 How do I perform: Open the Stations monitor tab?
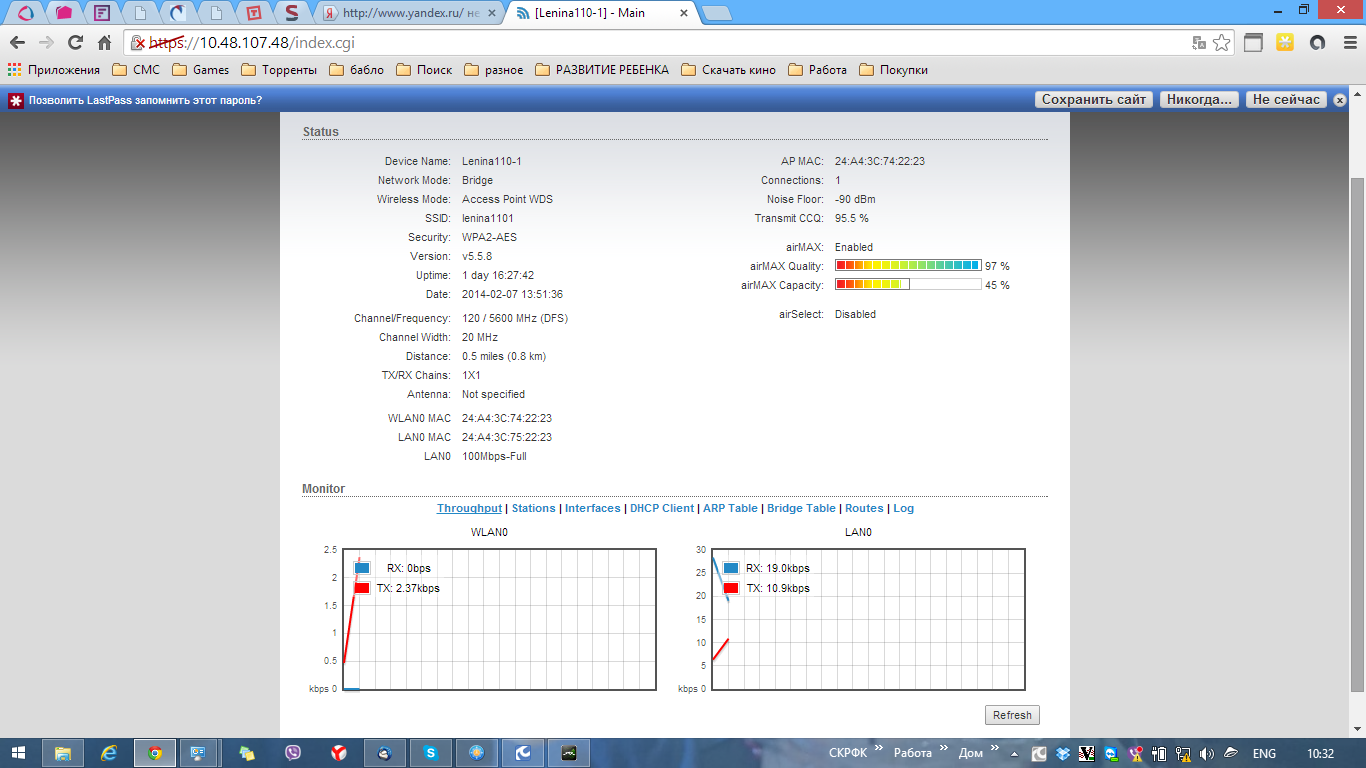pos(533,508)
